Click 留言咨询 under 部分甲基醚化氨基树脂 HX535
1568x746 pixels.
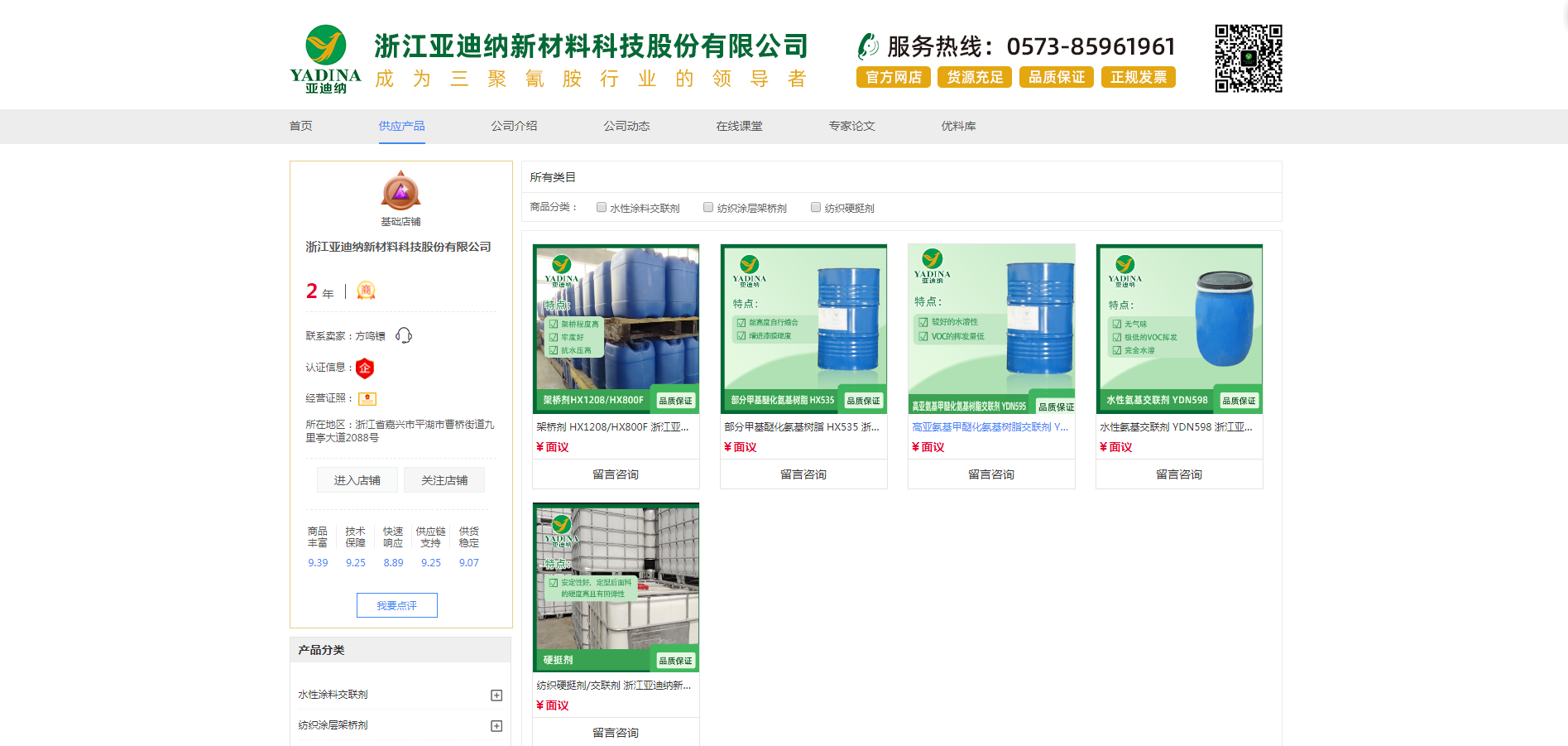pyautogui.click(x=803, y=474)
